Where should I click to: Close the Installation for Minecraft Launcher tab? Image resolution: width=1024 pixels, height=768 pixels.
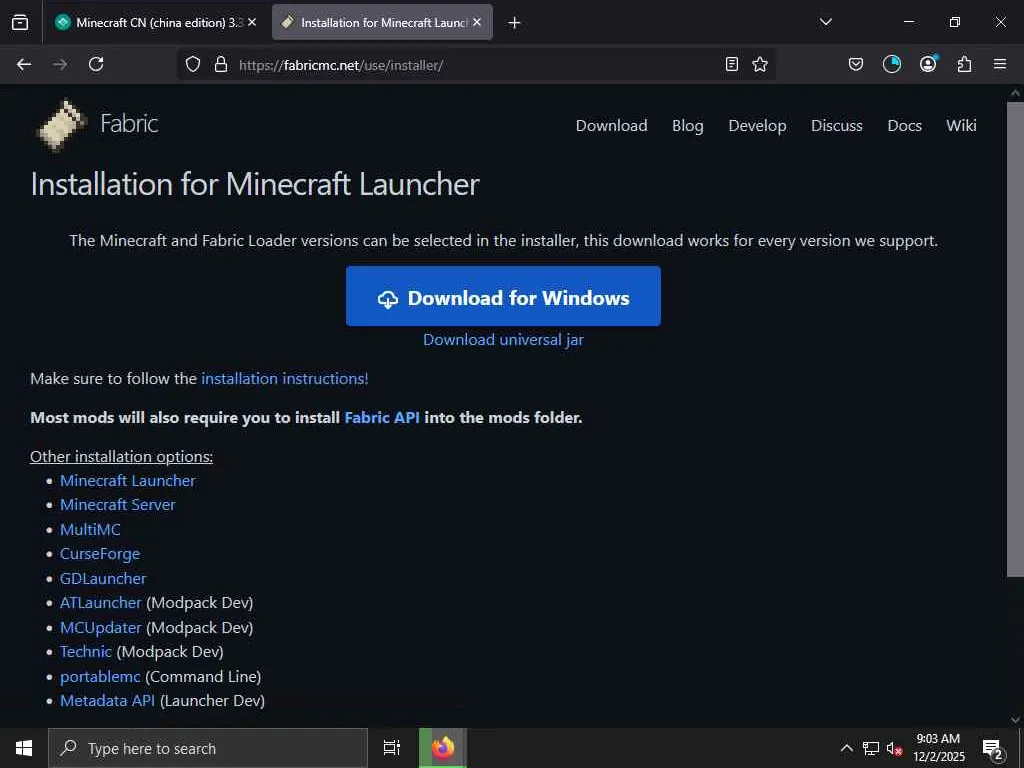(477, 22)
